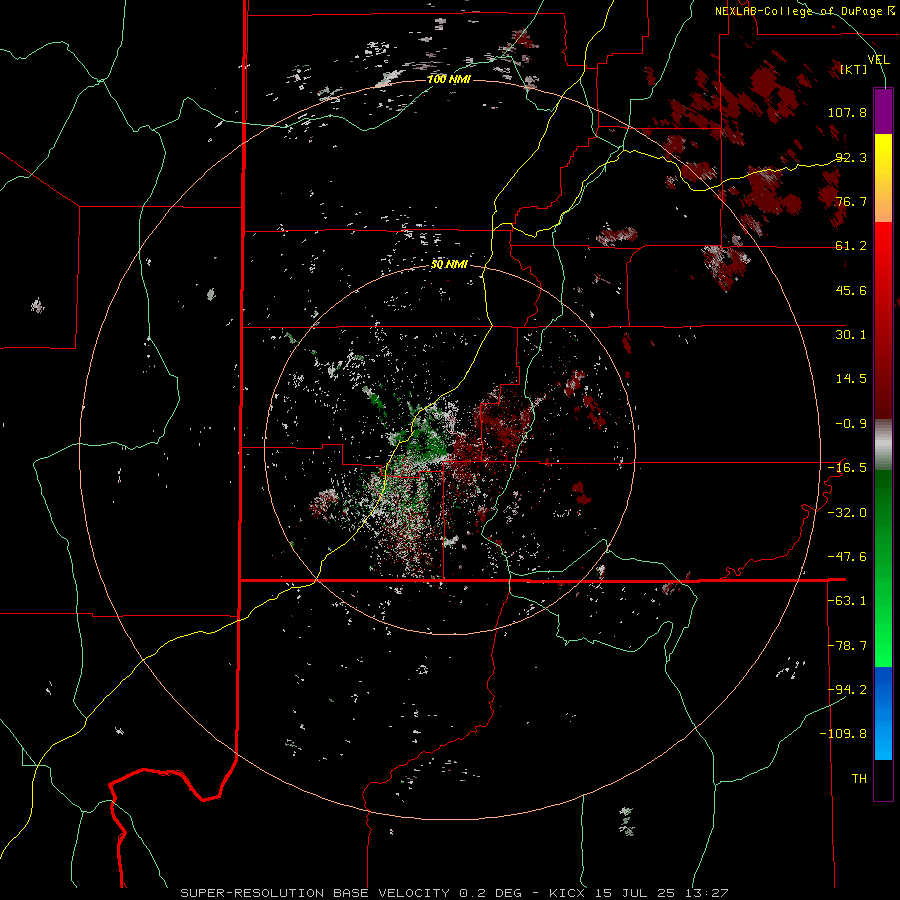The width and height of the screenshot is (900, 900).
Task: Click the -47.6 legend value
Action: [x=847, y=557]
